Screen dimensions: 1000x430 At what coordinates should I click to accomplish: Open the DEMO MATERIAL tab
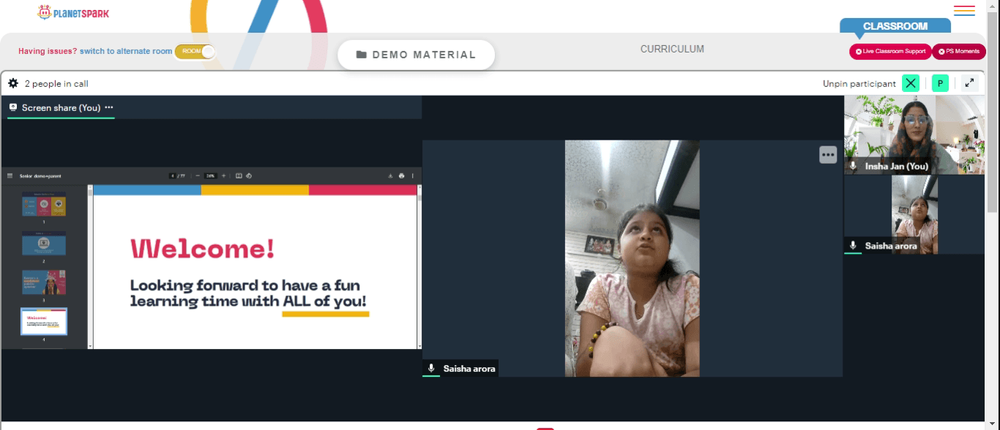click(x=416, y=55)
